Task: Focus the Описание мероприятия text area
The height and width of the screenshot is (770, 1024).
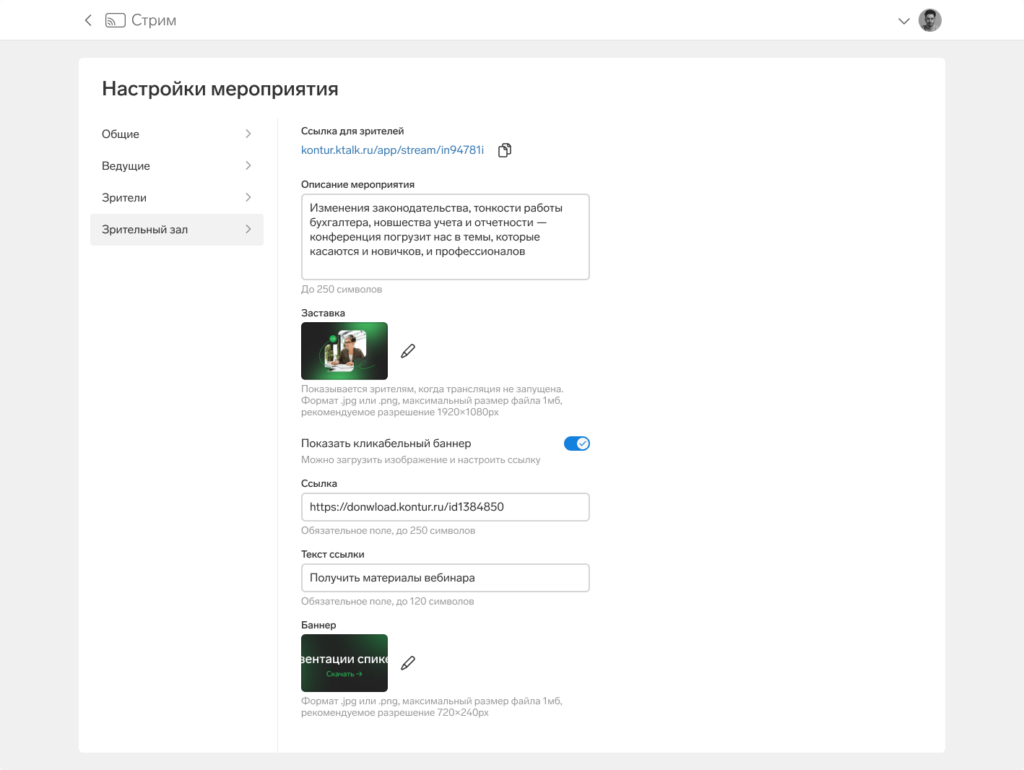Action: 445,237
